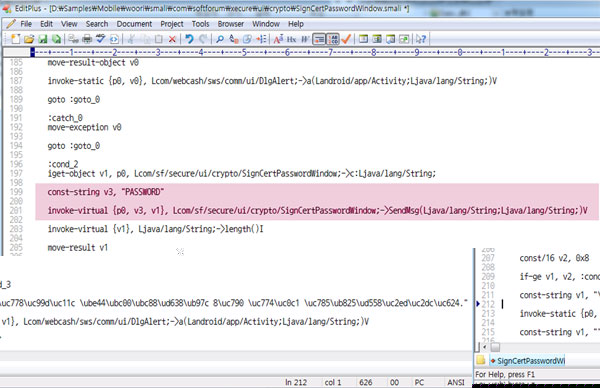600x388 pixels.
Task: Click the current line marker at 212
Action: point(478,304)
